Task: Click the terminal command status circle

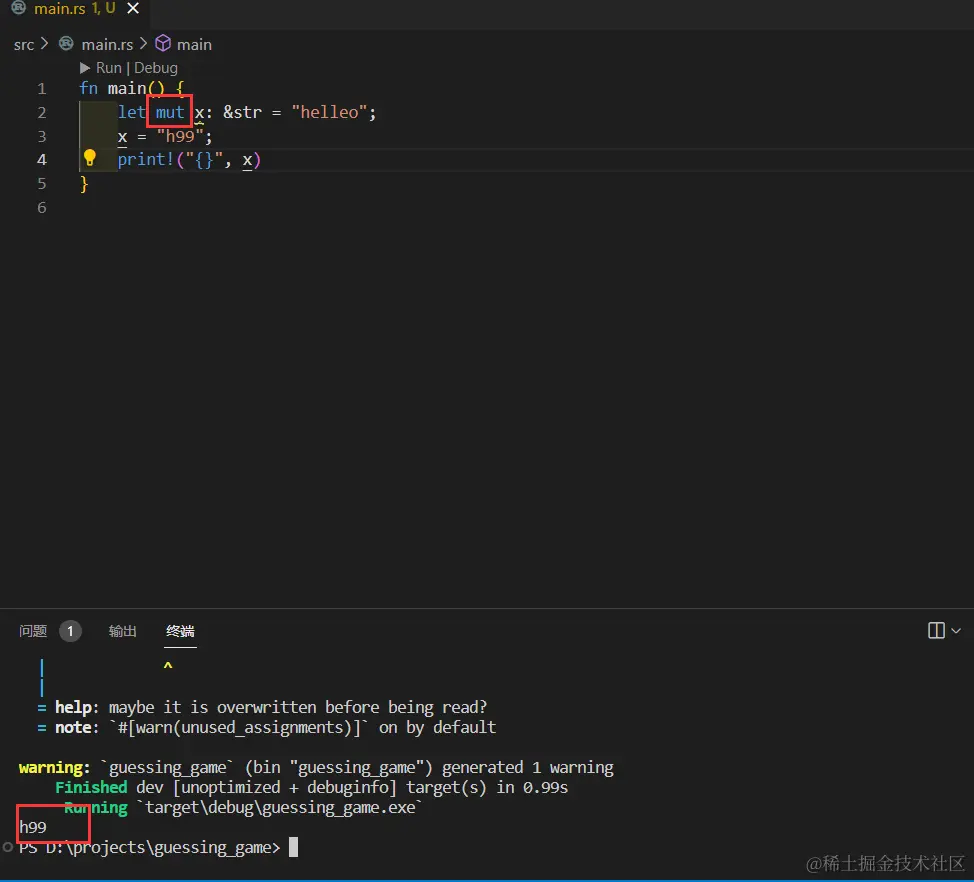Action: pos(7,847)
